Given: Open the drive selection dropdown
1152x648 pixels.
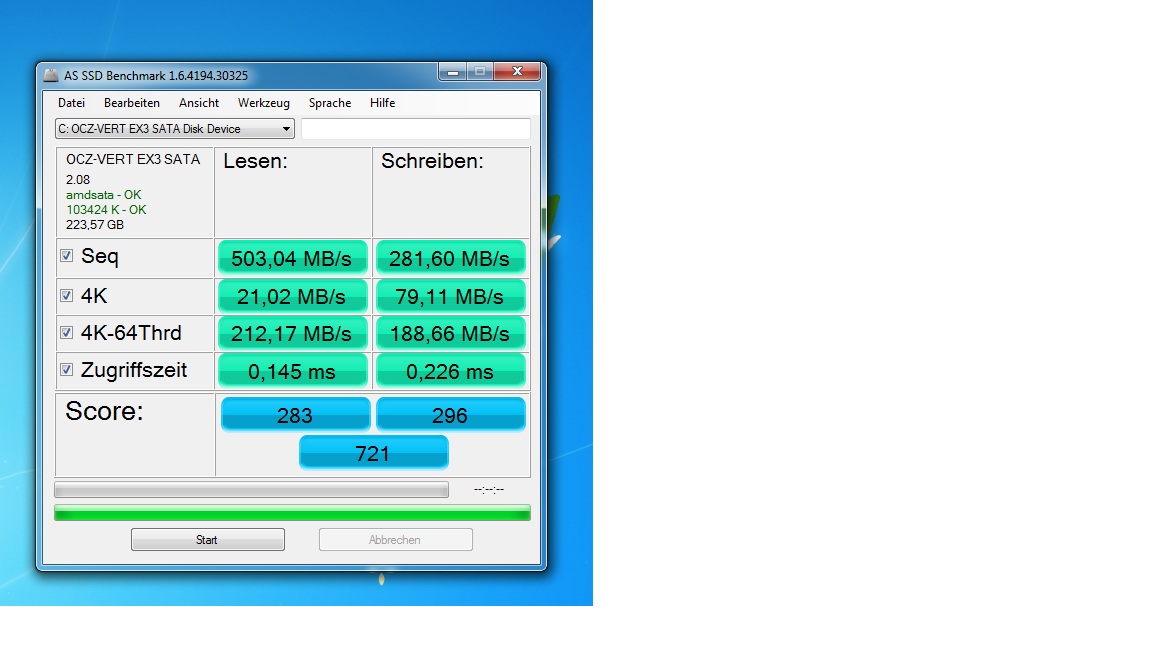Looking at the screenshot, I should click(175, 129).
